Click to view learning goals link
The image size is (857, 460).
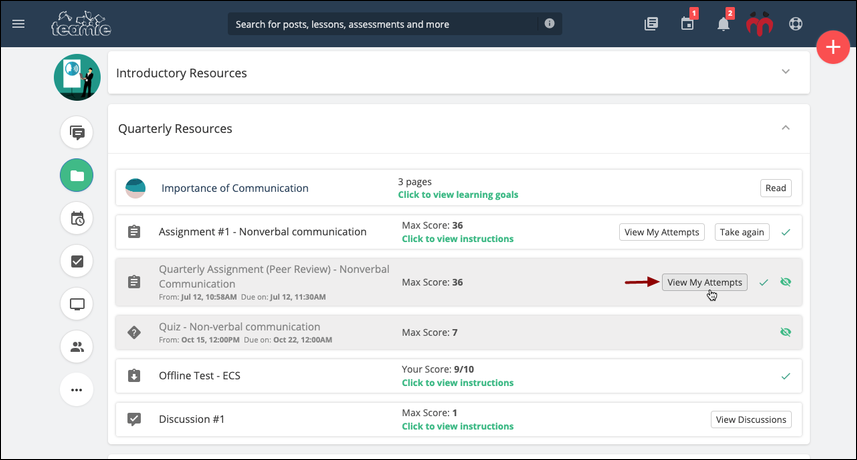(x=458, y=194)
